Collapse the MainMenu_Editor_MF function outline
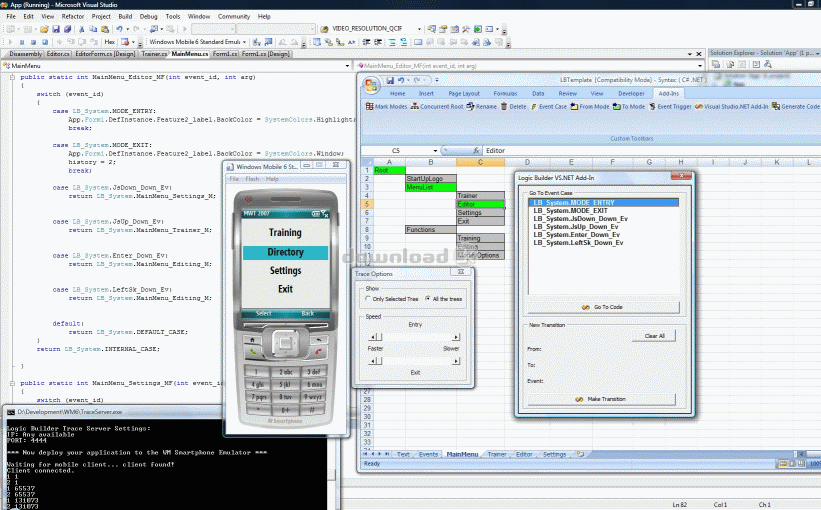 12,77
